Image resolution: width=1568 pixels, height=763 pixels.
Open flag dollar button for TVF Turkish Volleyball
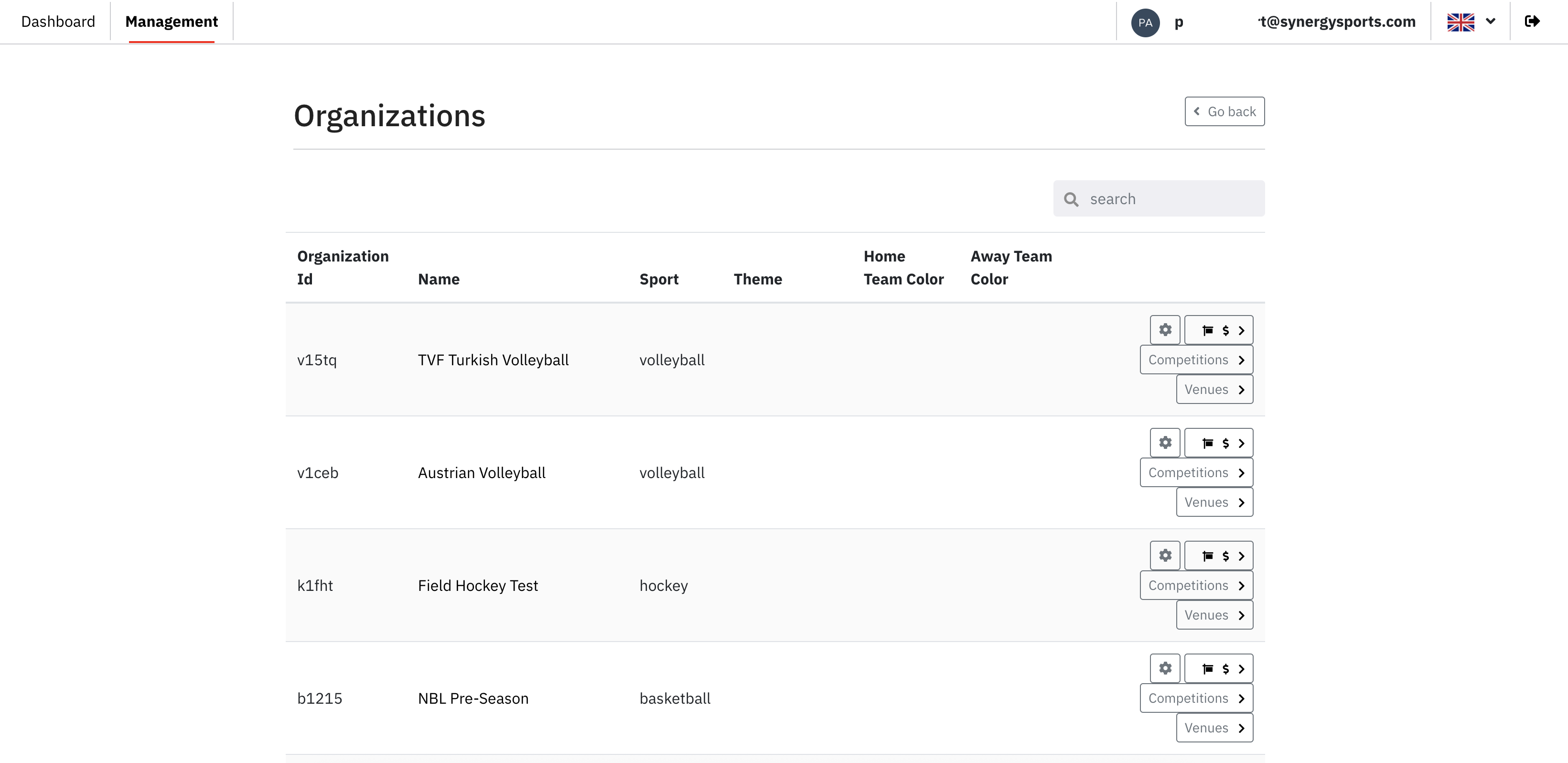1218,330
